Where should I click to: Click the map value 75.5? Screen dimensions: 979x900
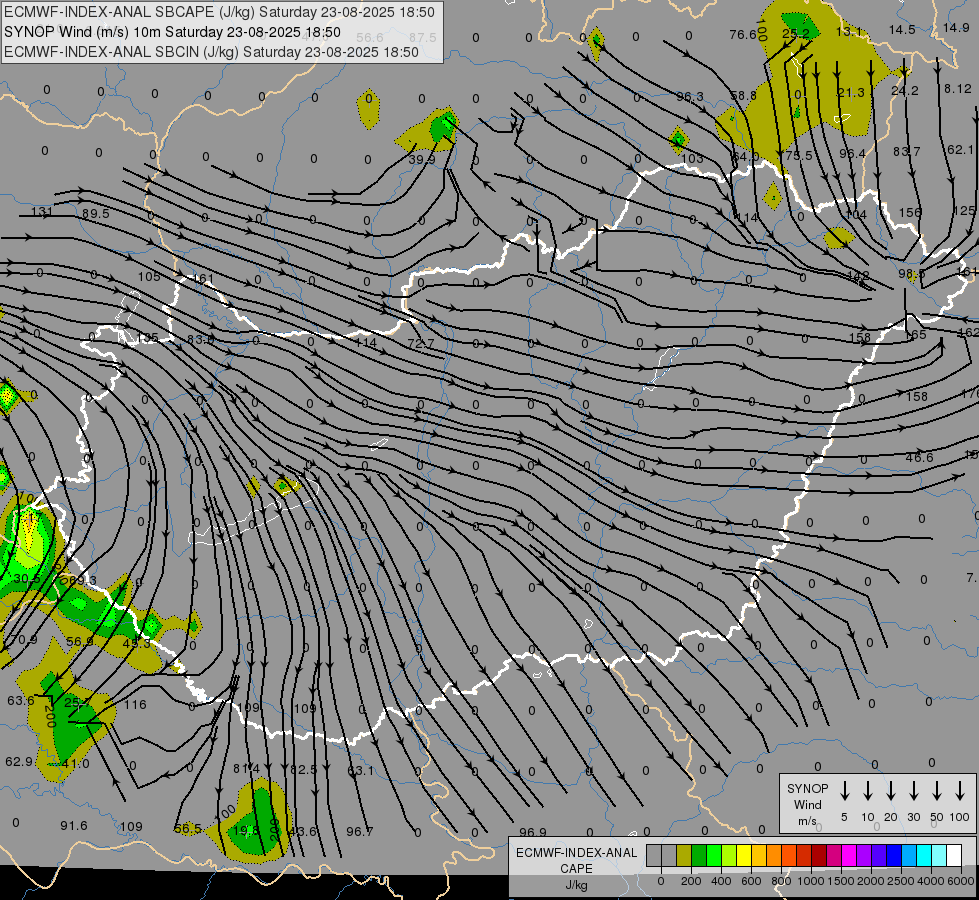coord(799,155)
